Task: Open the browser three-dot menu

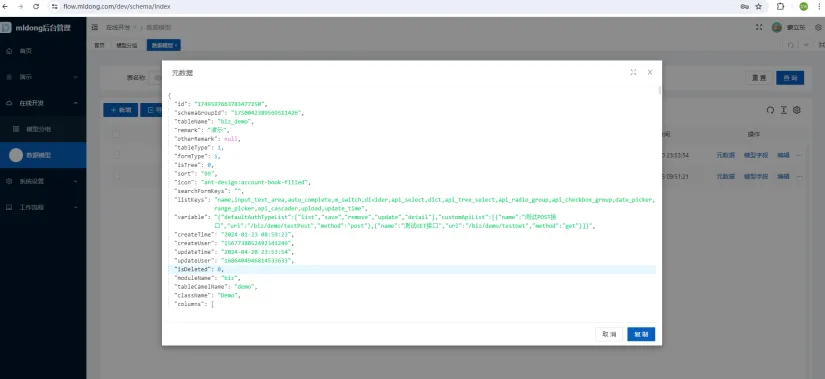Action: (820, 6)
